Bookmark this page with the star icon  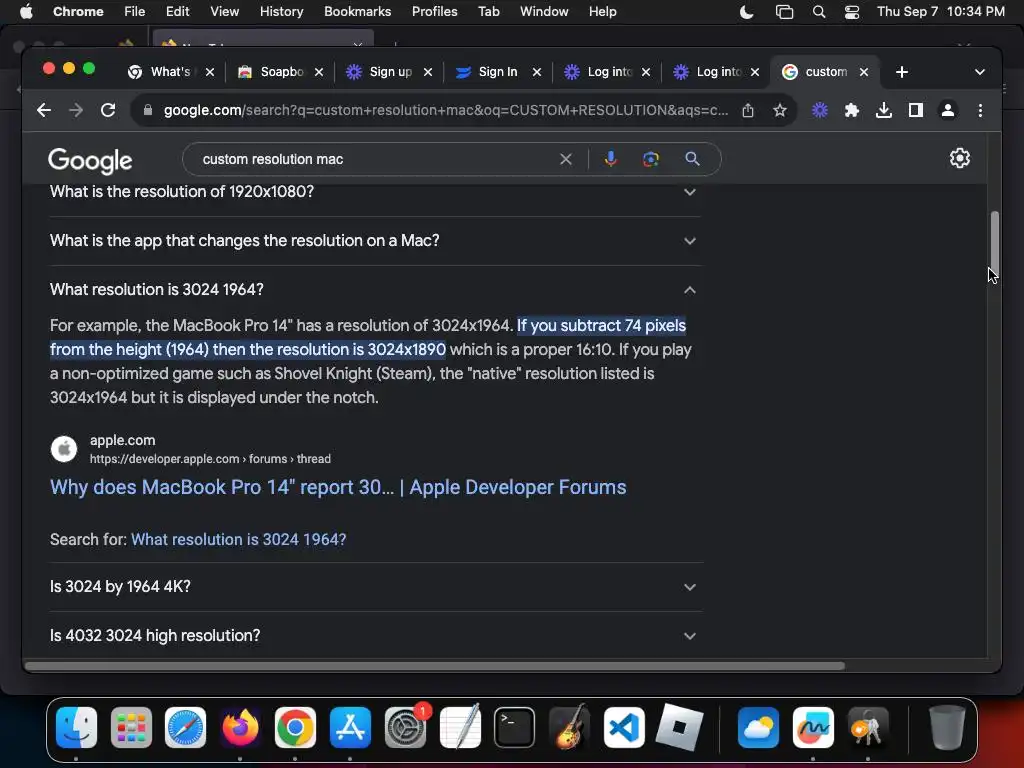click(x=780, y=110)
